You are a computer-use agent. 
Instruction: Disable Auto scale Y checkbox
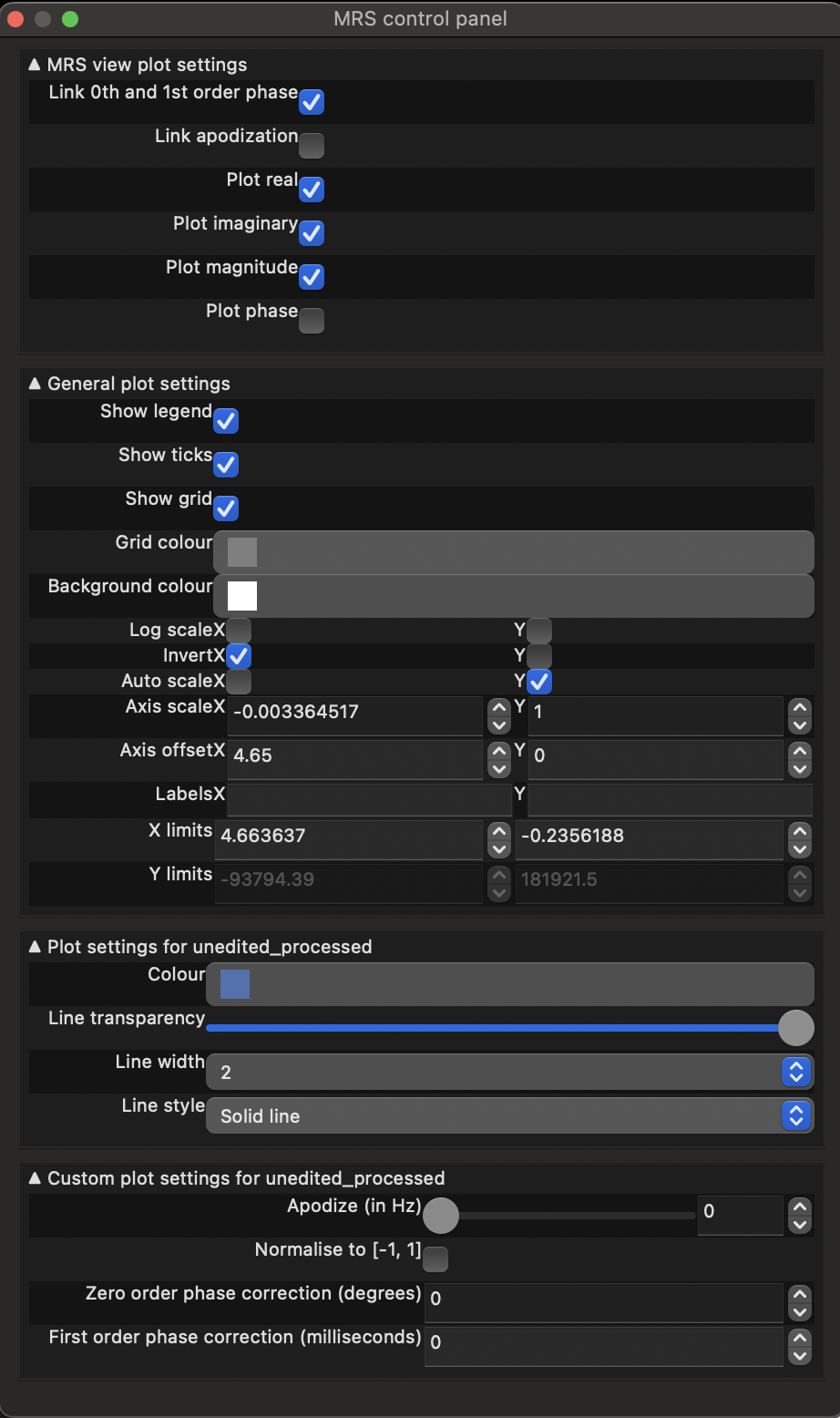coord(539,682)
